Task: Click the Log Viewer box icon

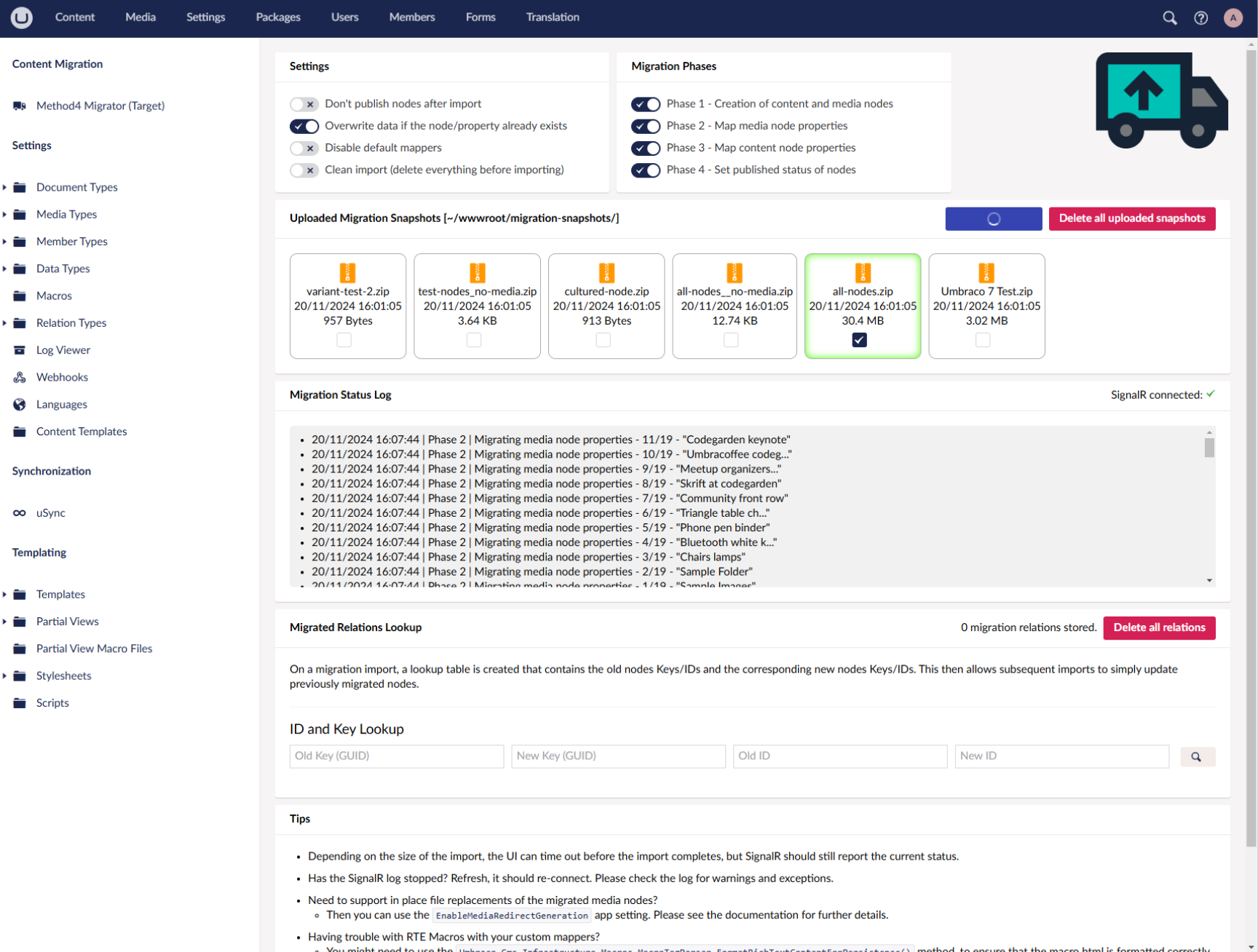Action: (20, 350)
